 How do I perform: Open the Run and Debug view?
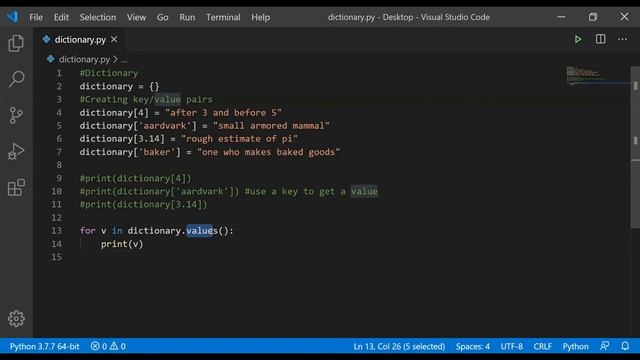point(16,151)
